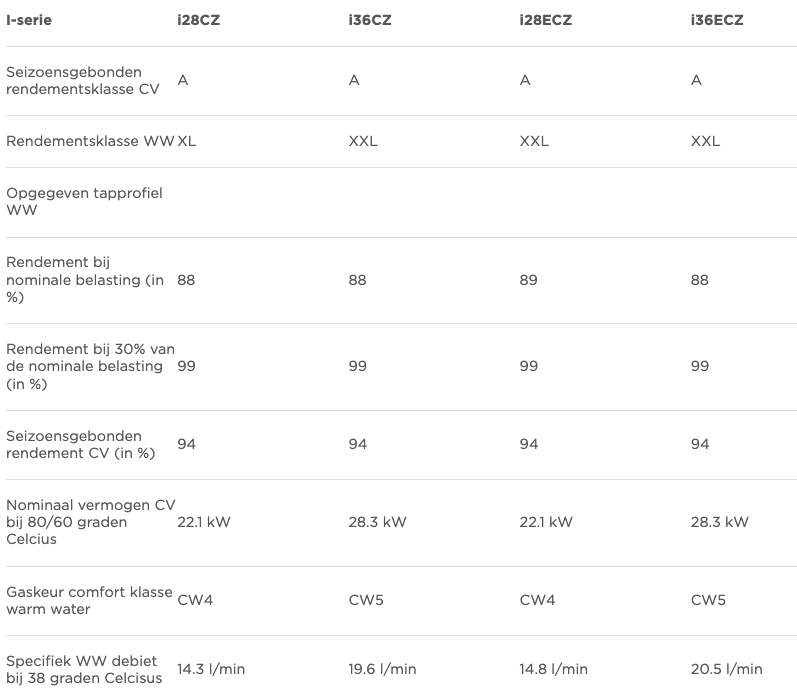
Task: Click the I-serie header cell
Action: point(29,20)
